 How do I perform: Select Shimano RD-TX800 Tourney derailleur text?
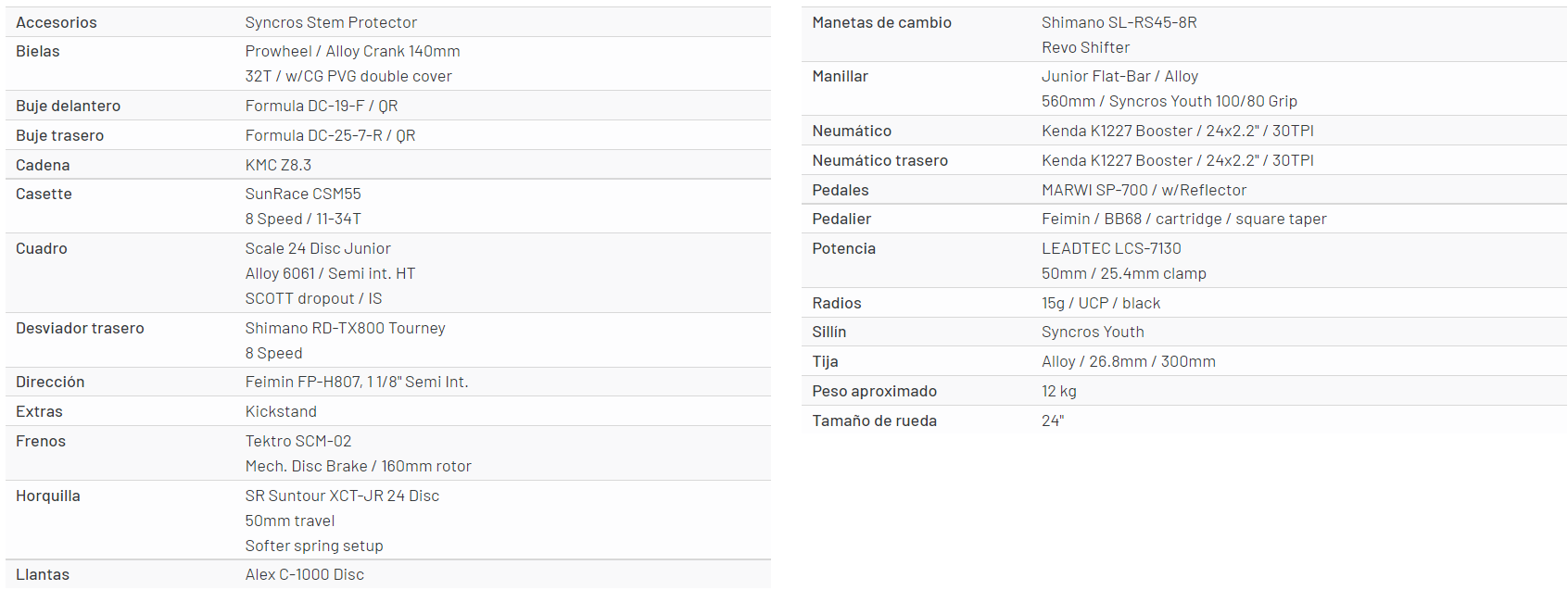click(345, 328)
